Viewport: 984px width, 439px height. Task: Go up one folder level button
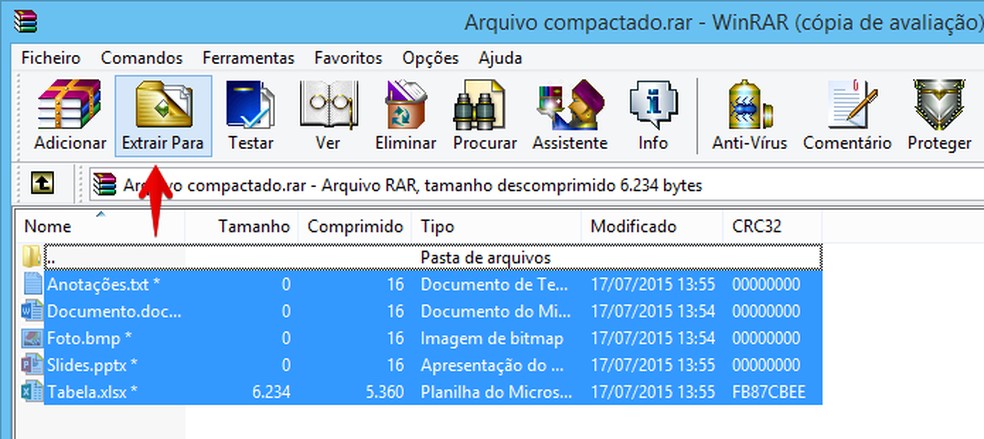[42, 183]
